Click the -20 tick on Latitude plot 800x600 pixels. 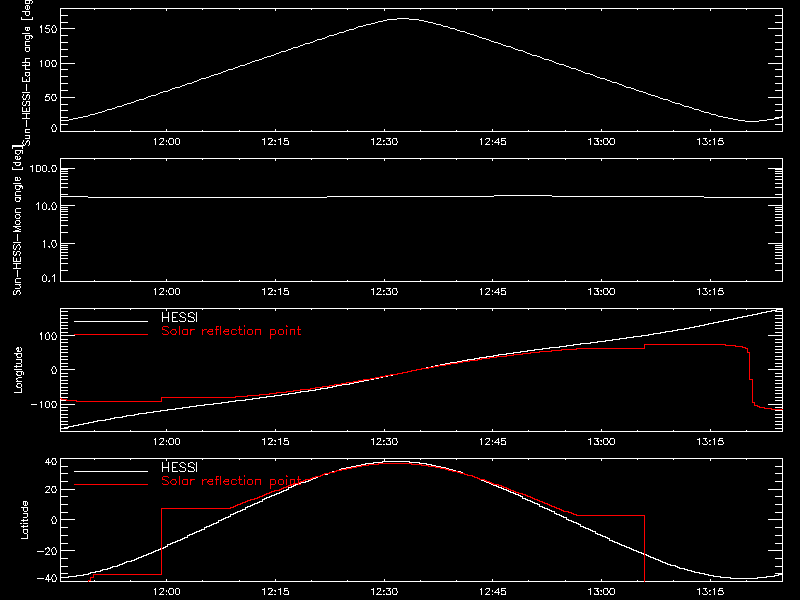pyautogui.click(x=47, y=551)
